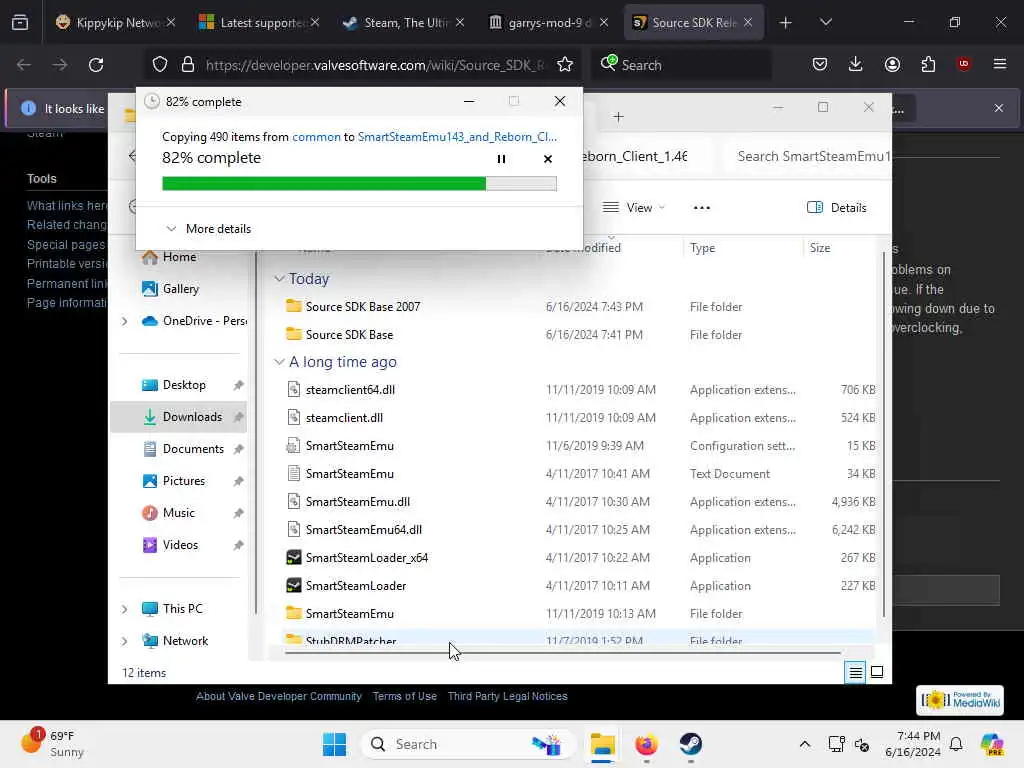Open the Firefox extensions puzzle icon
The width and height of the screenshot is (1024, 768).
pos(928,64)
